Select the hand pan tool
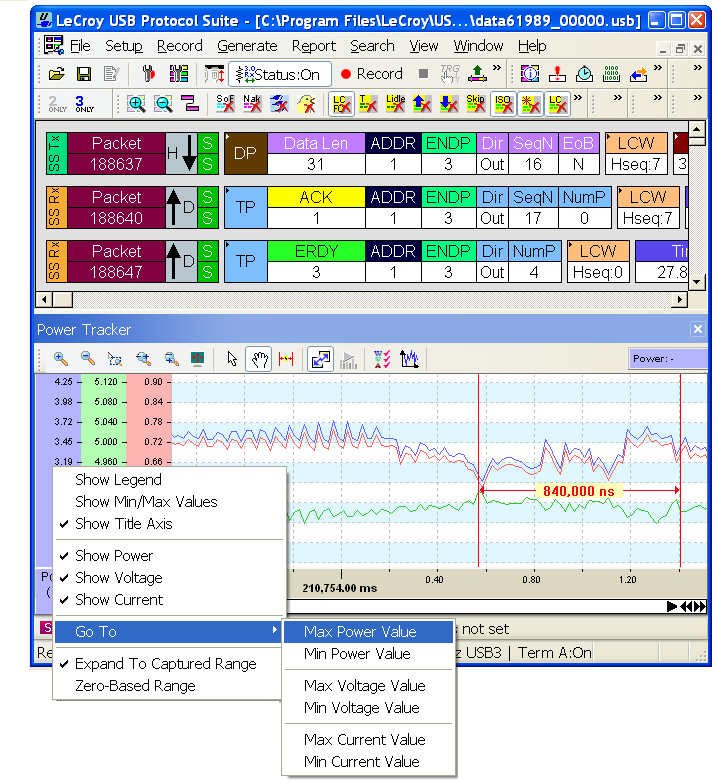718x781 pixels. (259, 359)
